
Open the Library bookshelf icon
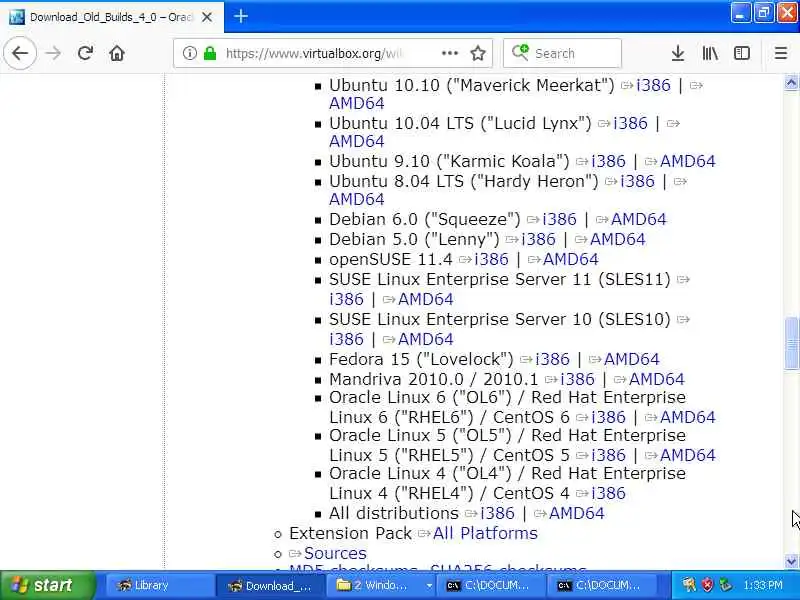click(710, 53)
